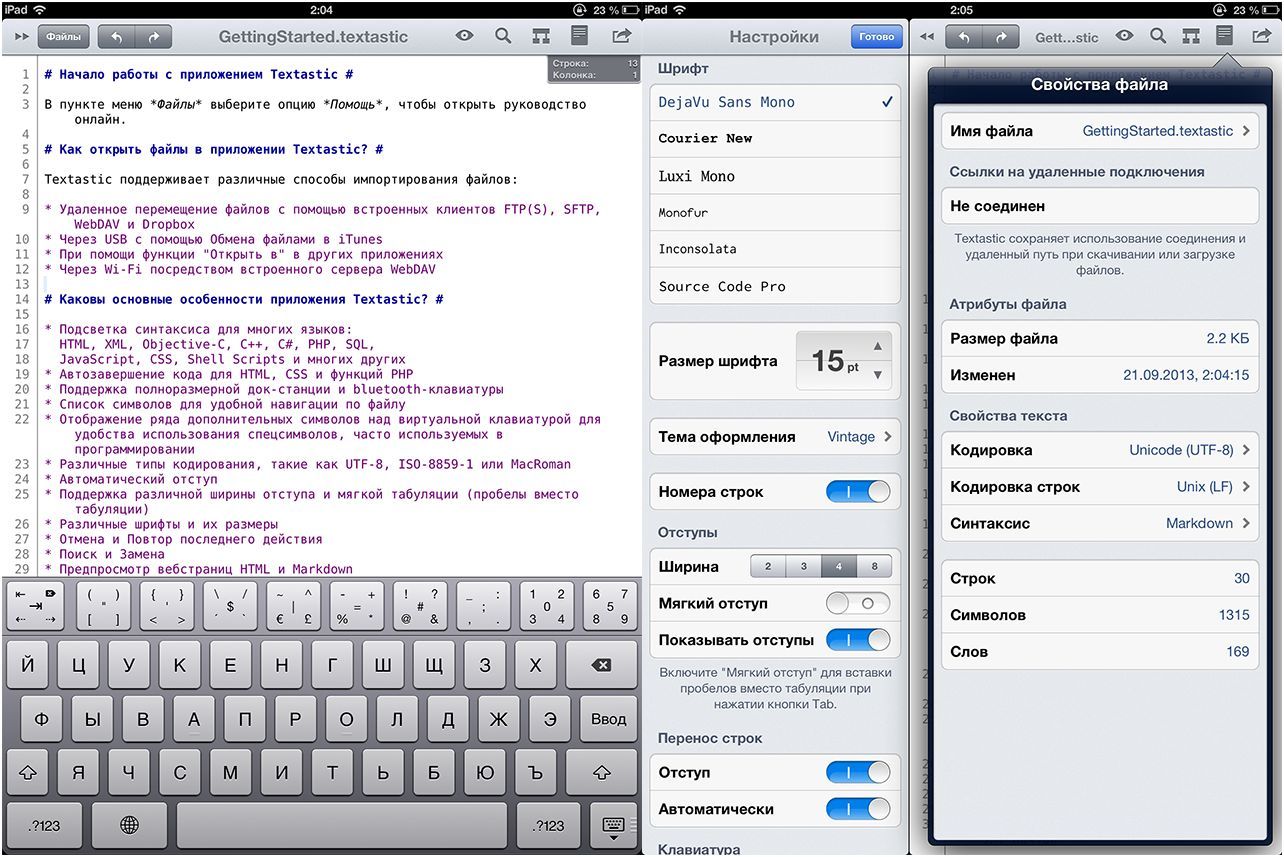
Task: Toggle the Номера строк switch on
Action: coord(859,491)
